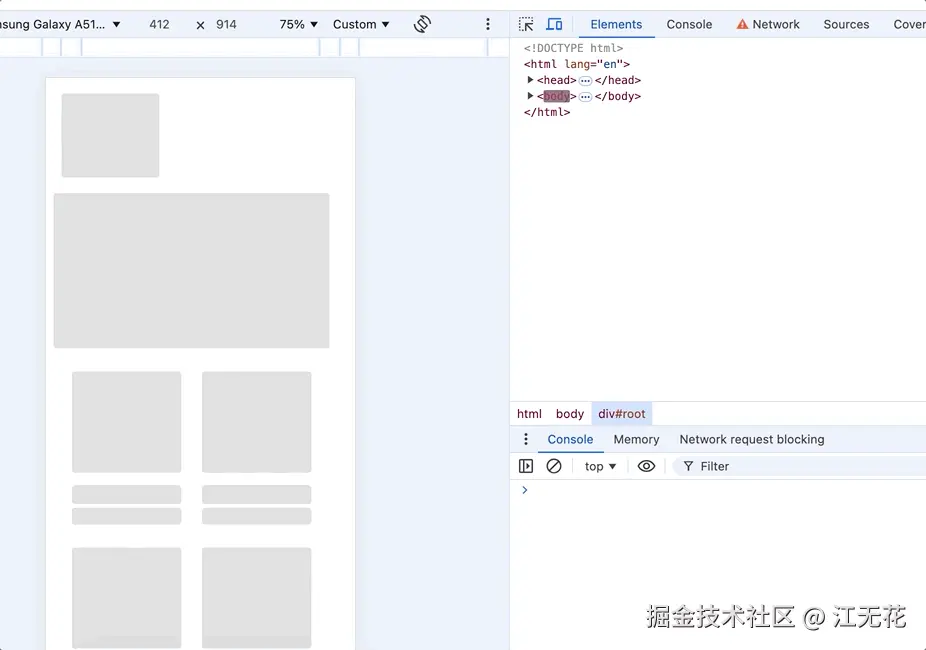The image size is (926, 650).
Task: Switch to the top Console panel tab
Action: pos(689,24)
